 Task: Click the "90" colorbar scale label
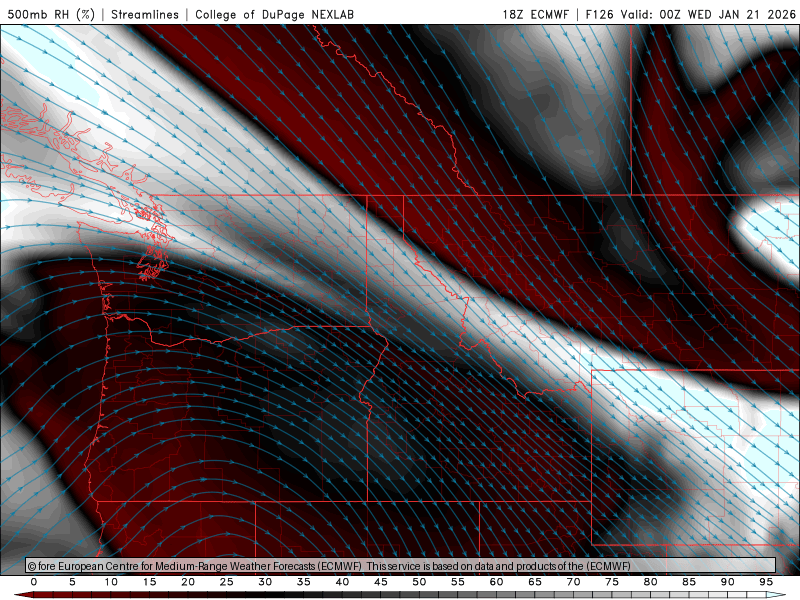728,582
